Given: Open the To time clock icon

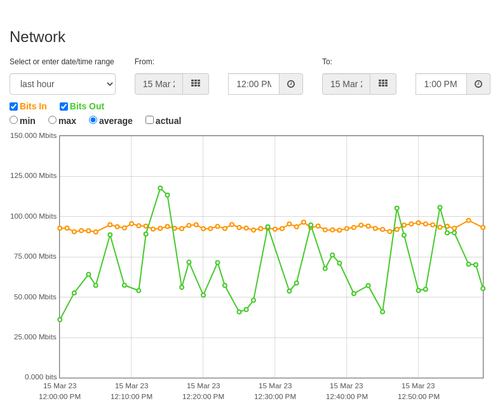Looking at the screenshot, I should [478, 84].
